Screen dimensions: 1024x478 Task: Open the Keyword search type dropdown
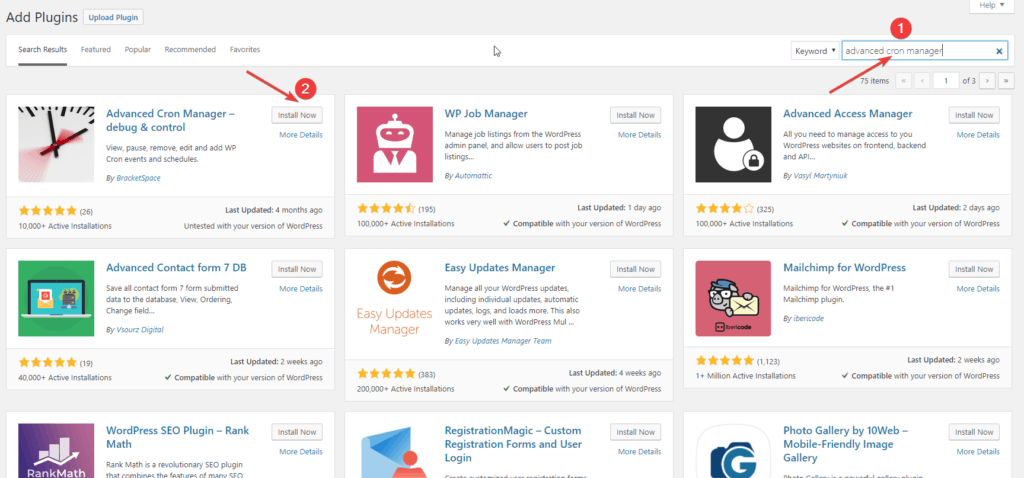(x=815, y=51)
